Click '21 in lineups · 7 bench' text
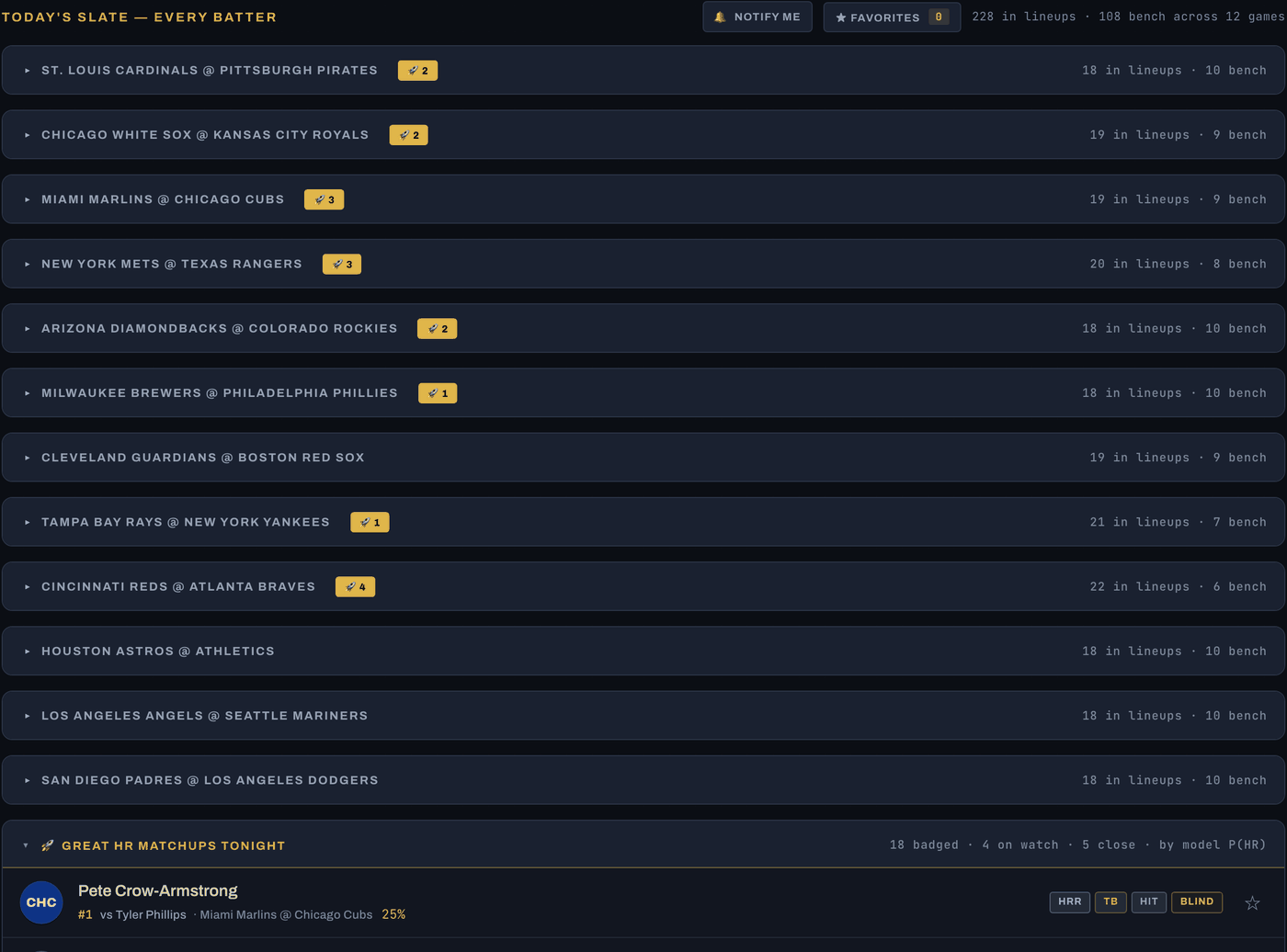 (x=1178, y=522)
